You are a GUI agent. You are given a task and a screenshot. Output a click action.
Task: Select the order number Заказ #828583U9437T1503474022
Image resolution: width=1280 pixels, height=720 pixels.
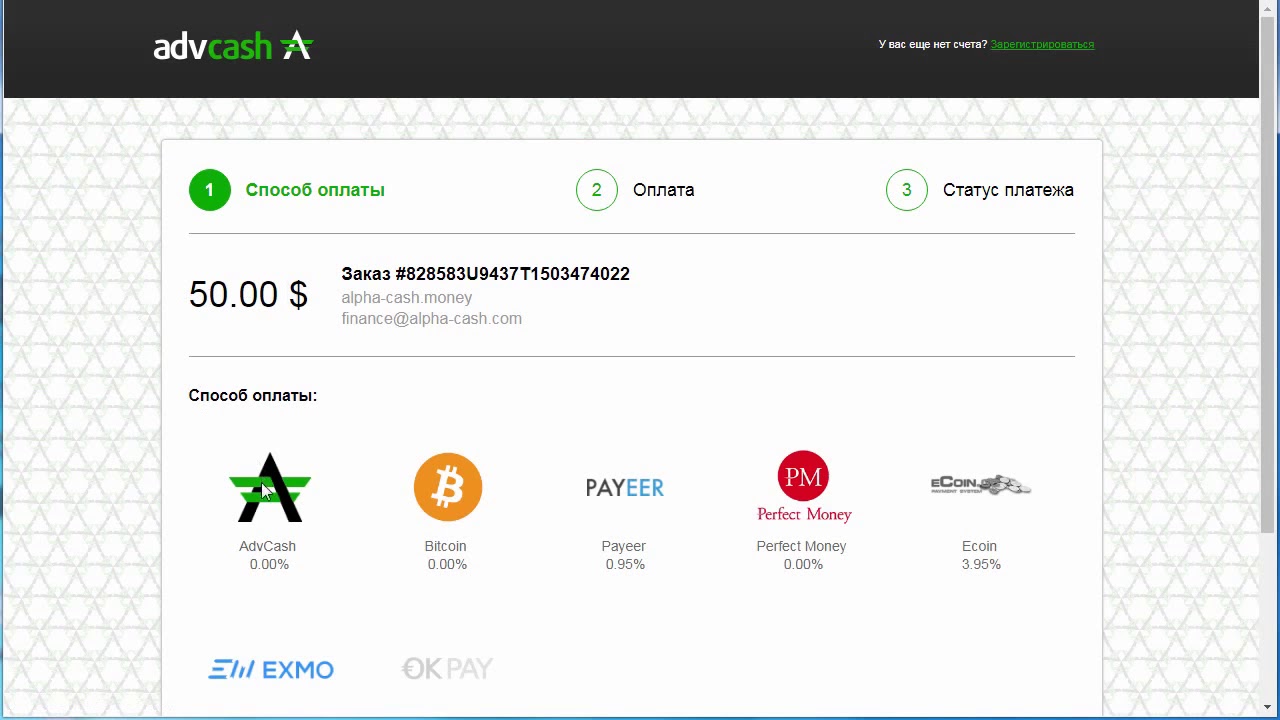tap(485, 274)
